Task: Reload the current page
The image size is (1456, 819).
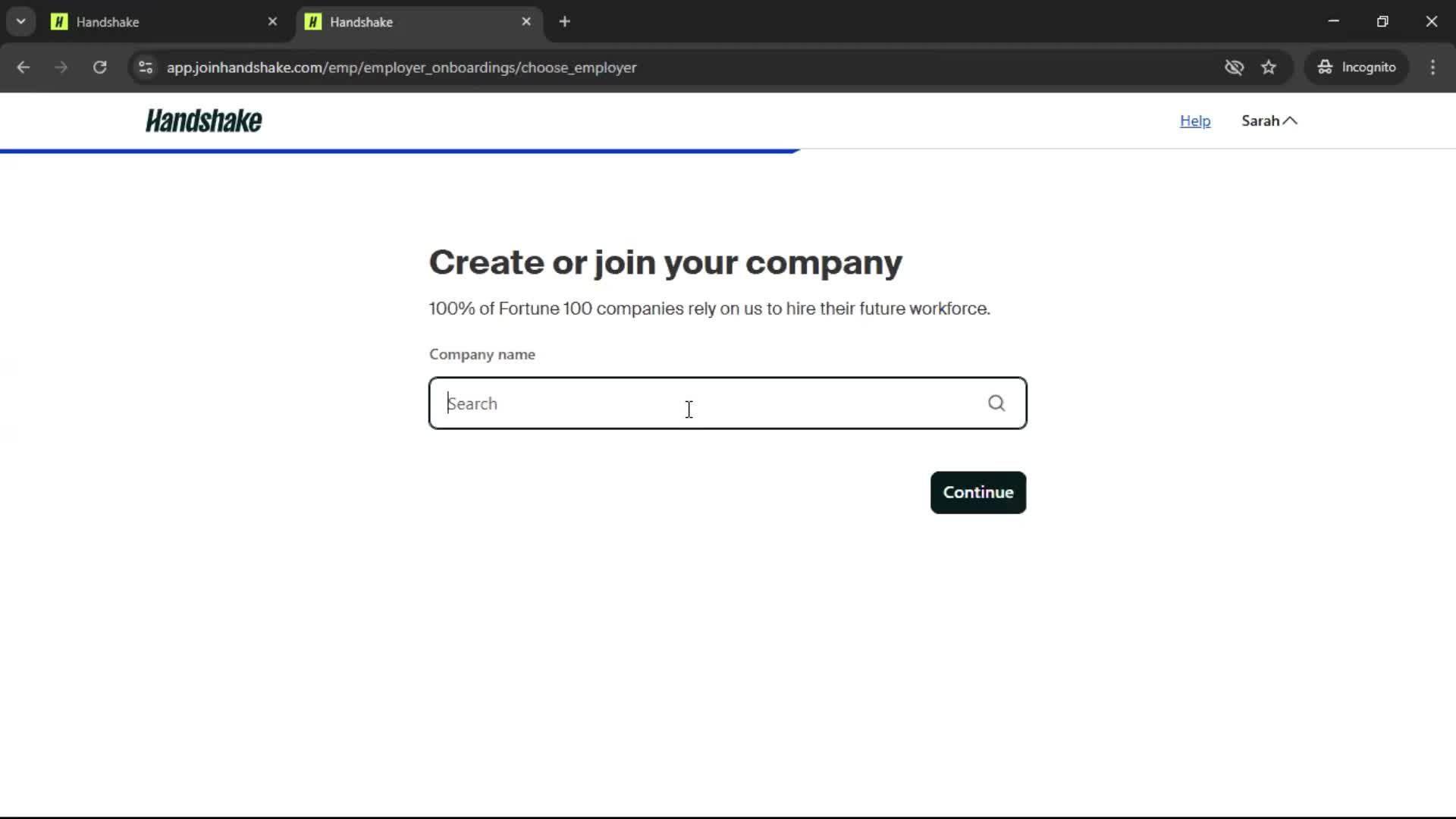Action: 99,67
